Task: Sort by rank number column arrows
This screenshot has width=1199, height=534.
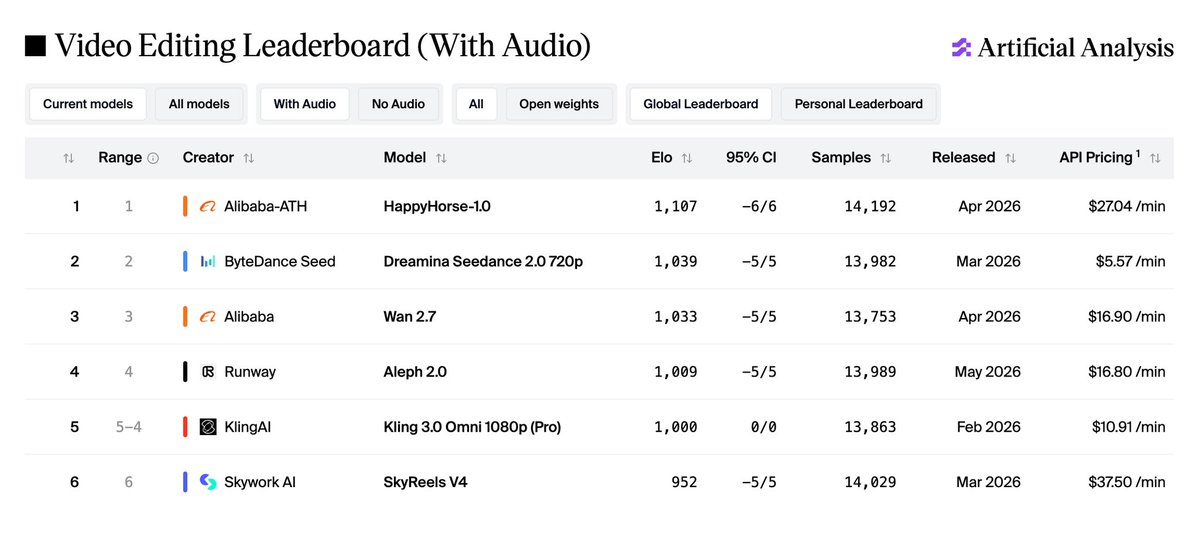Action: (x=69, y=158)
